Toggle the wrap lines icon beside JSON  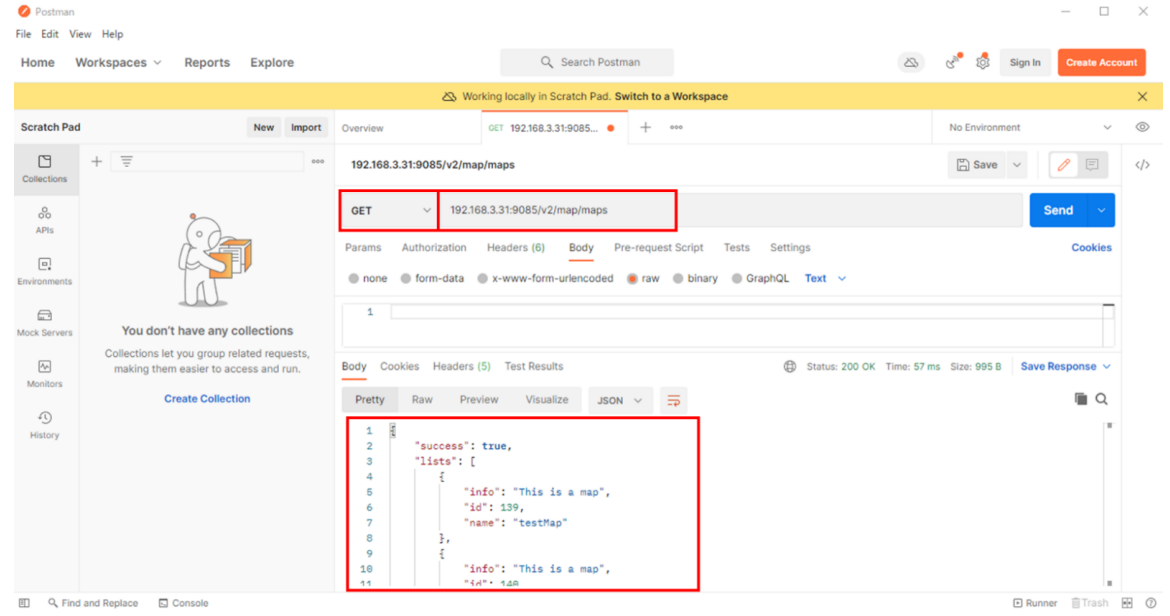(674, 400)
